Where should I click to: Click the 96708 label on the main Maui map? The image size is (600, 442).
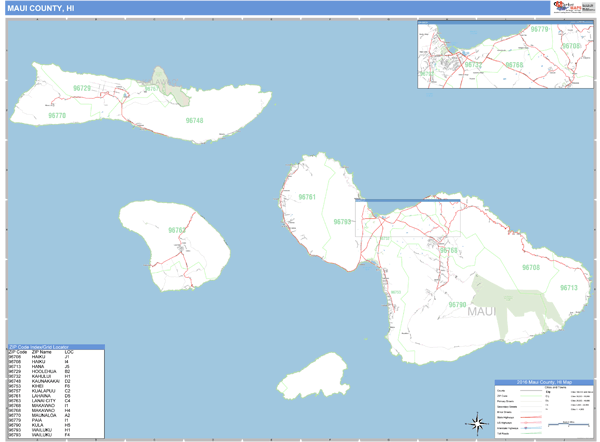[531, 267]
